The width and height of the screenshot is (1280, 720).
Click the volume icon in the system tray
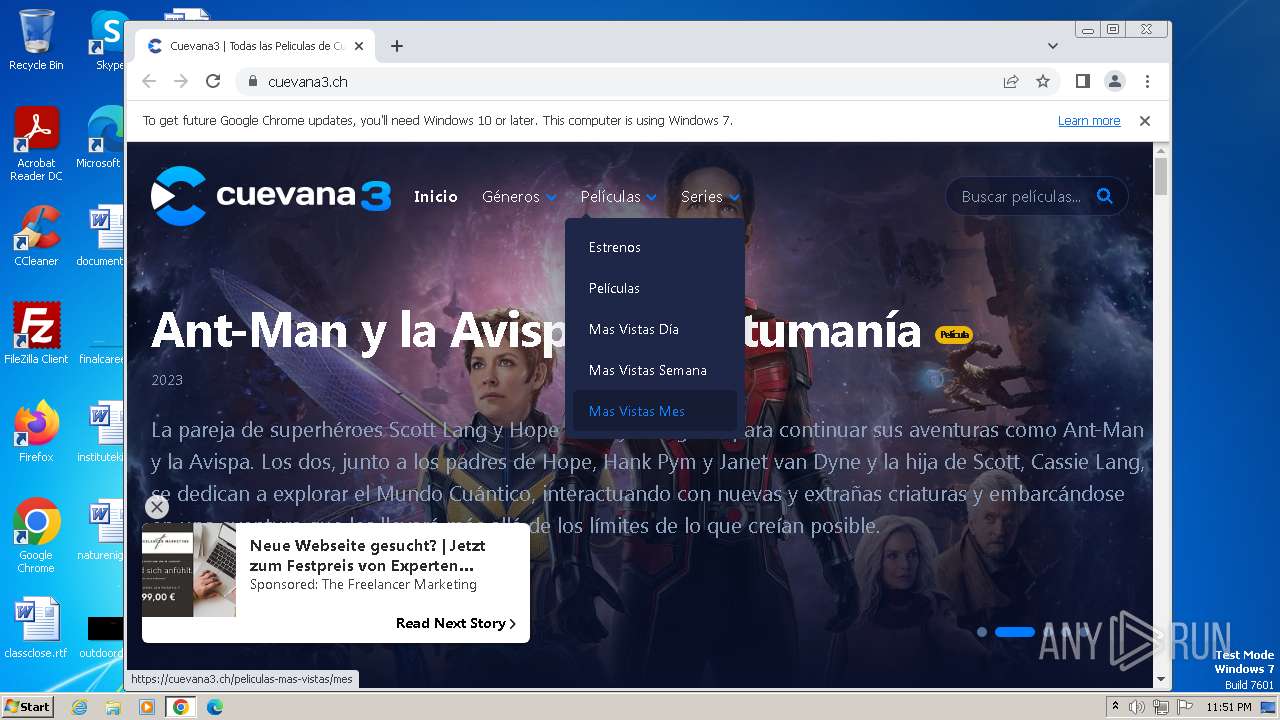pyautogui.click(x=1137, y=707)
